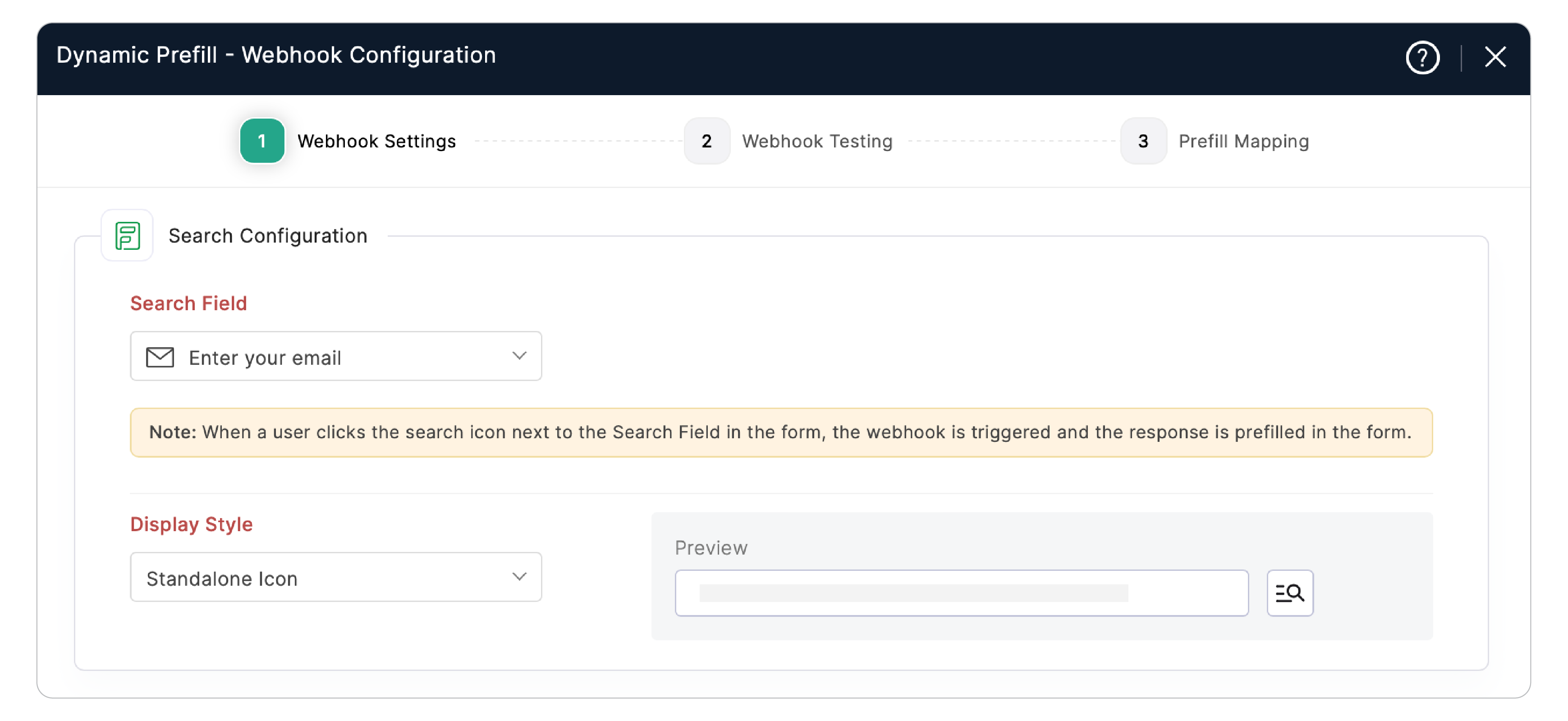Viewport: 1568px width, 721px height.
Task: Click the step 2 number badge
Action: [706, 141]
